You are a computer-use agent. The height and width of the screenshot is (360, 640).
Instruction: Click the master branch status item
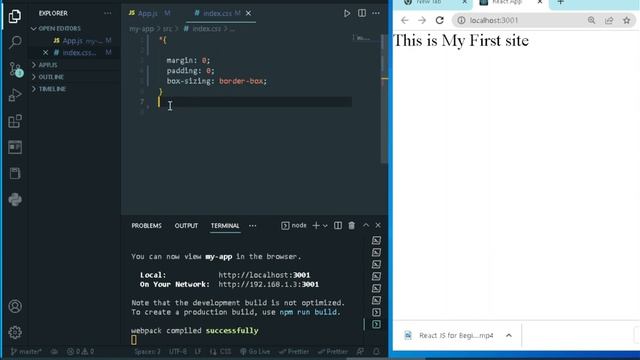(x=26, y=351)
